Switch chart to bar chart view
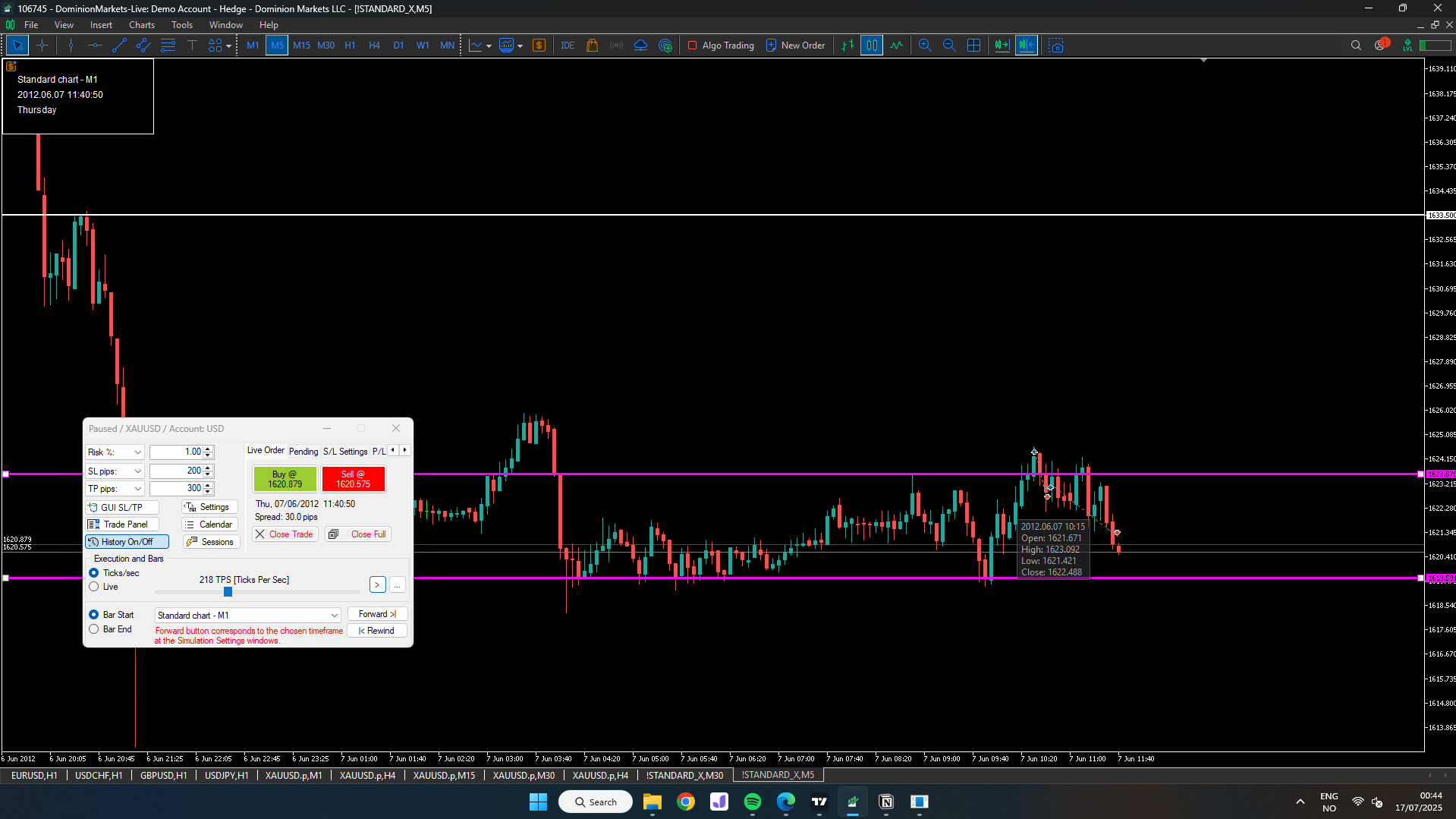The image size is (1456, 819). tap(847, 46)
